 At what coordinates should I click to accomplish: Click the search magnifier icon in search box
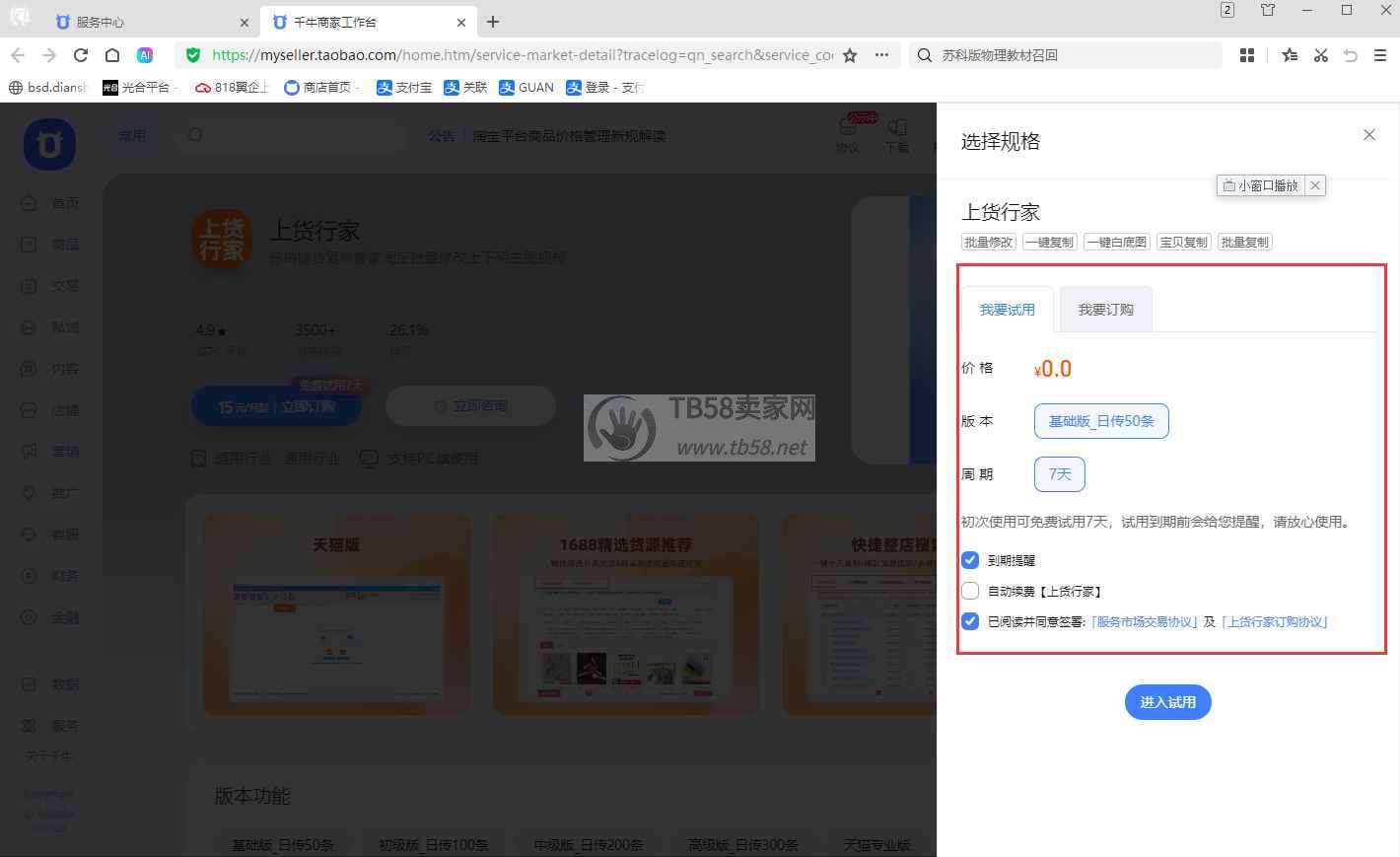(x=925, y=55)
